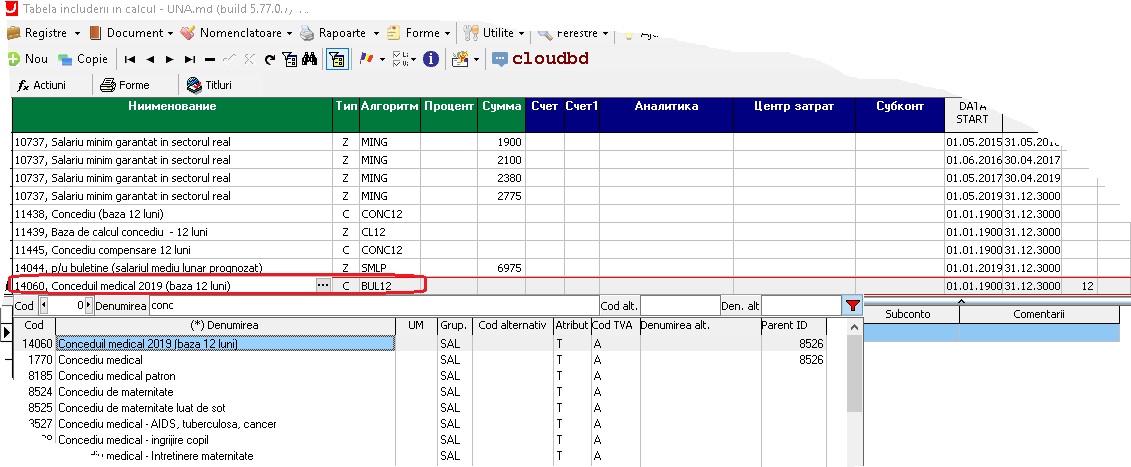The image size is (1131, 467).
Task: Click the lookup list scrollbar up arrow
Action: [x=854, y=326]
